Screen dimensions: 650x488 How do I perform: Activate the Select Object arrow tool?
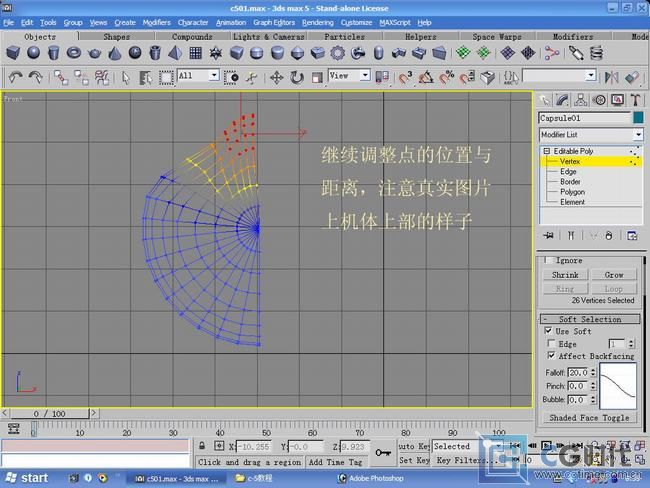pyautogui.click(x=126, y=77)
